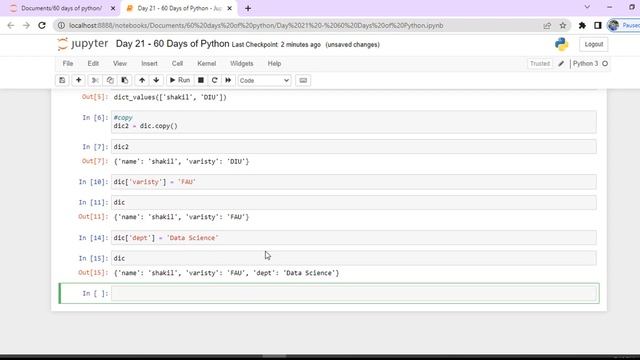Click the Out[11] dictionary output text
The width and height of the screenshot is (640, 360).
181,217
